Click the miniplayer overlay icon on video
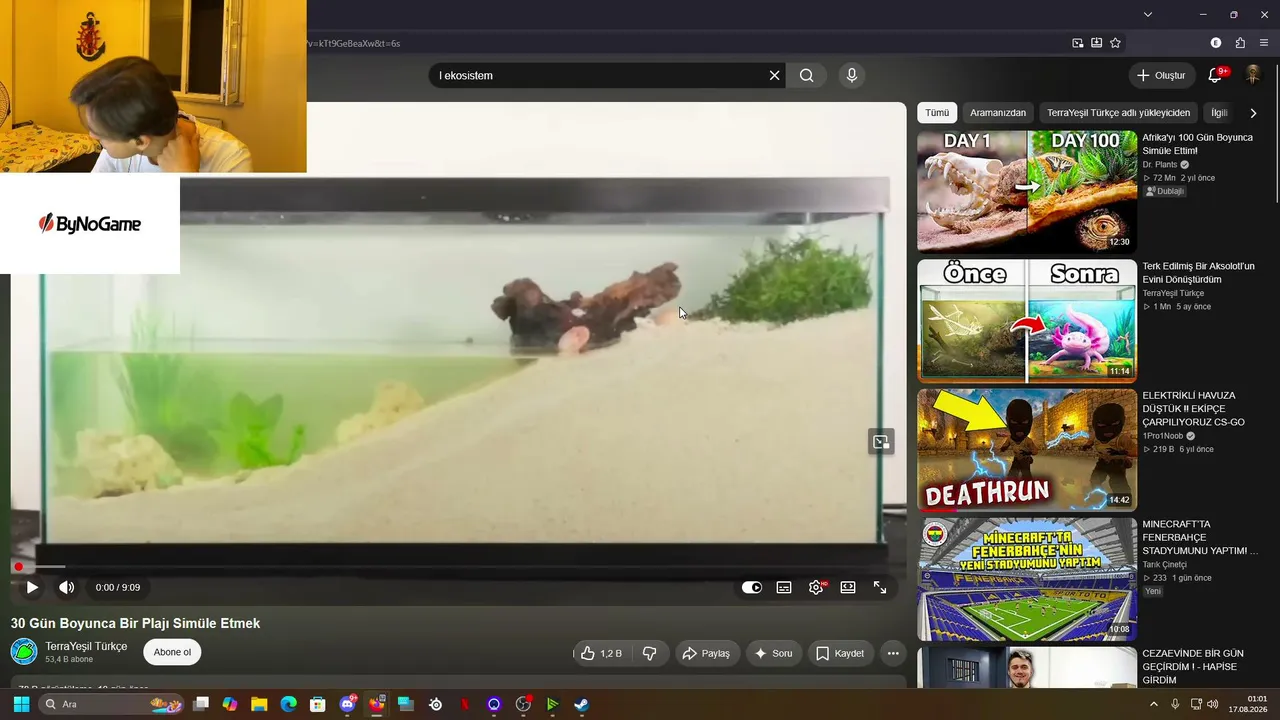This screenshot has width=1280, height=720. point(880,442)
